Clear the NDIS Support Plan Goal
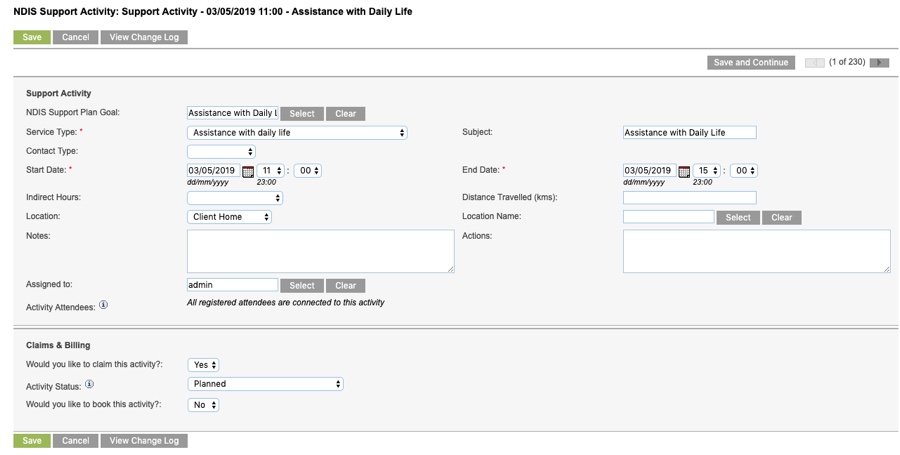900x455 pixels. (346, 114)
